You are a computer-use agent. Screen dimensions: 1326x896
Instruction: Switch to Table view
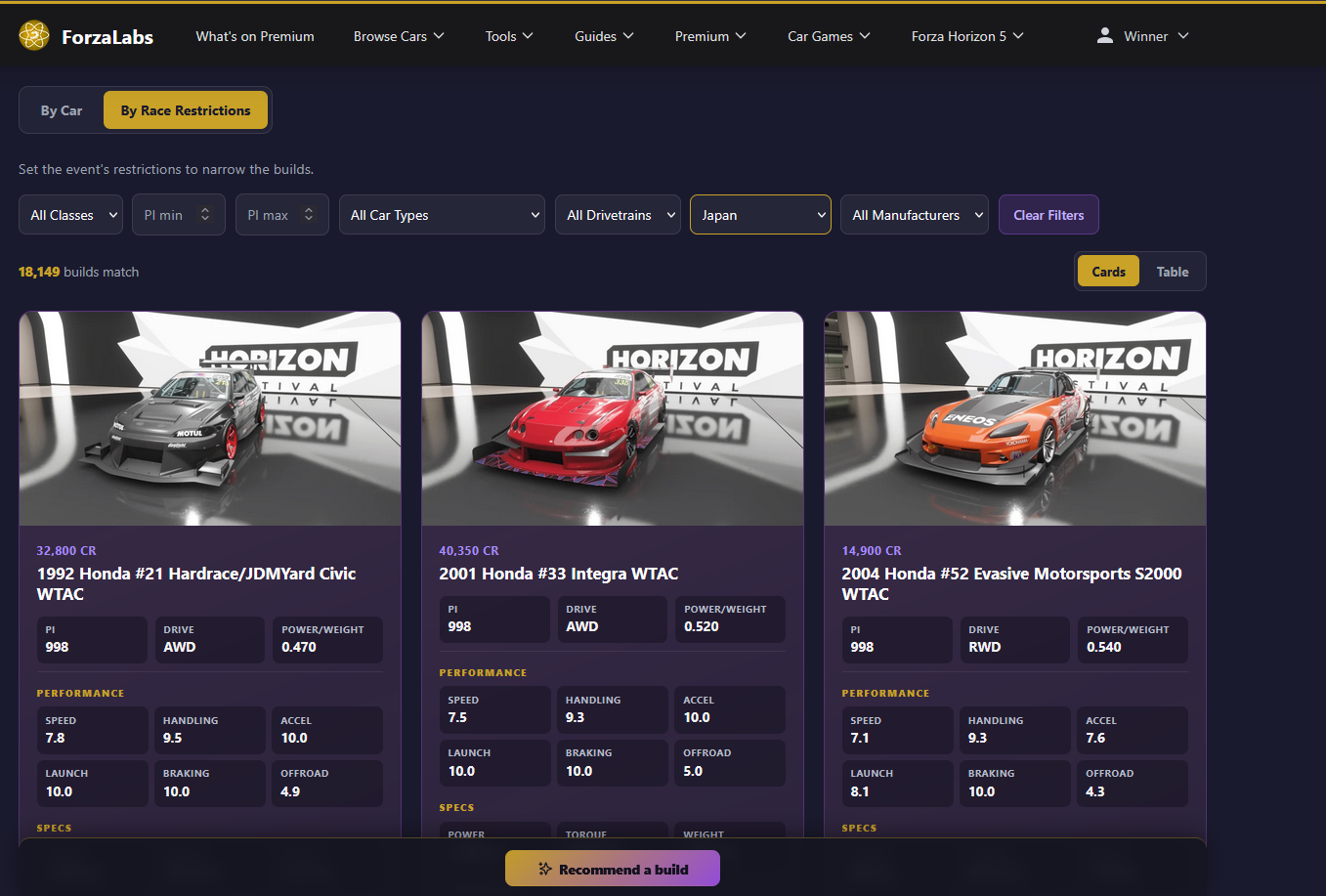coord(1173,272)
